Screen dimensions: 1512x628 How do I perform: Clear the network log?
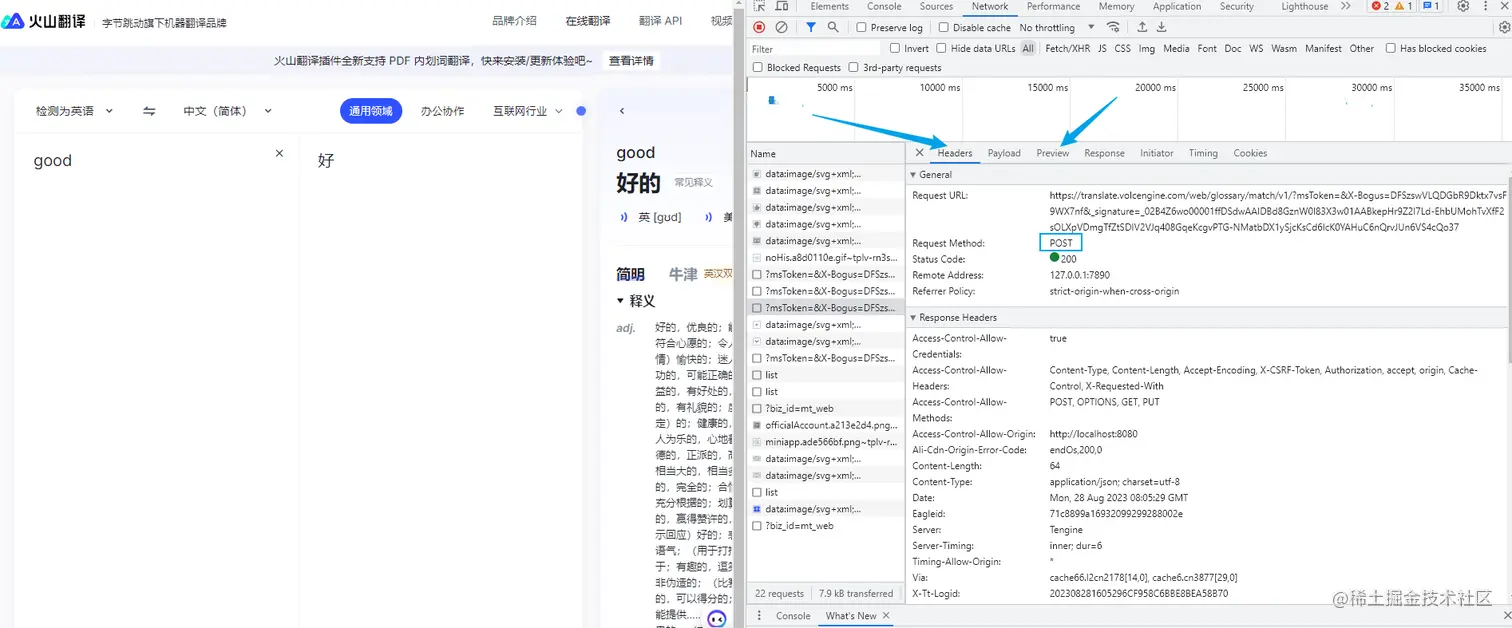pyautogui.click(x=782, y=28)
